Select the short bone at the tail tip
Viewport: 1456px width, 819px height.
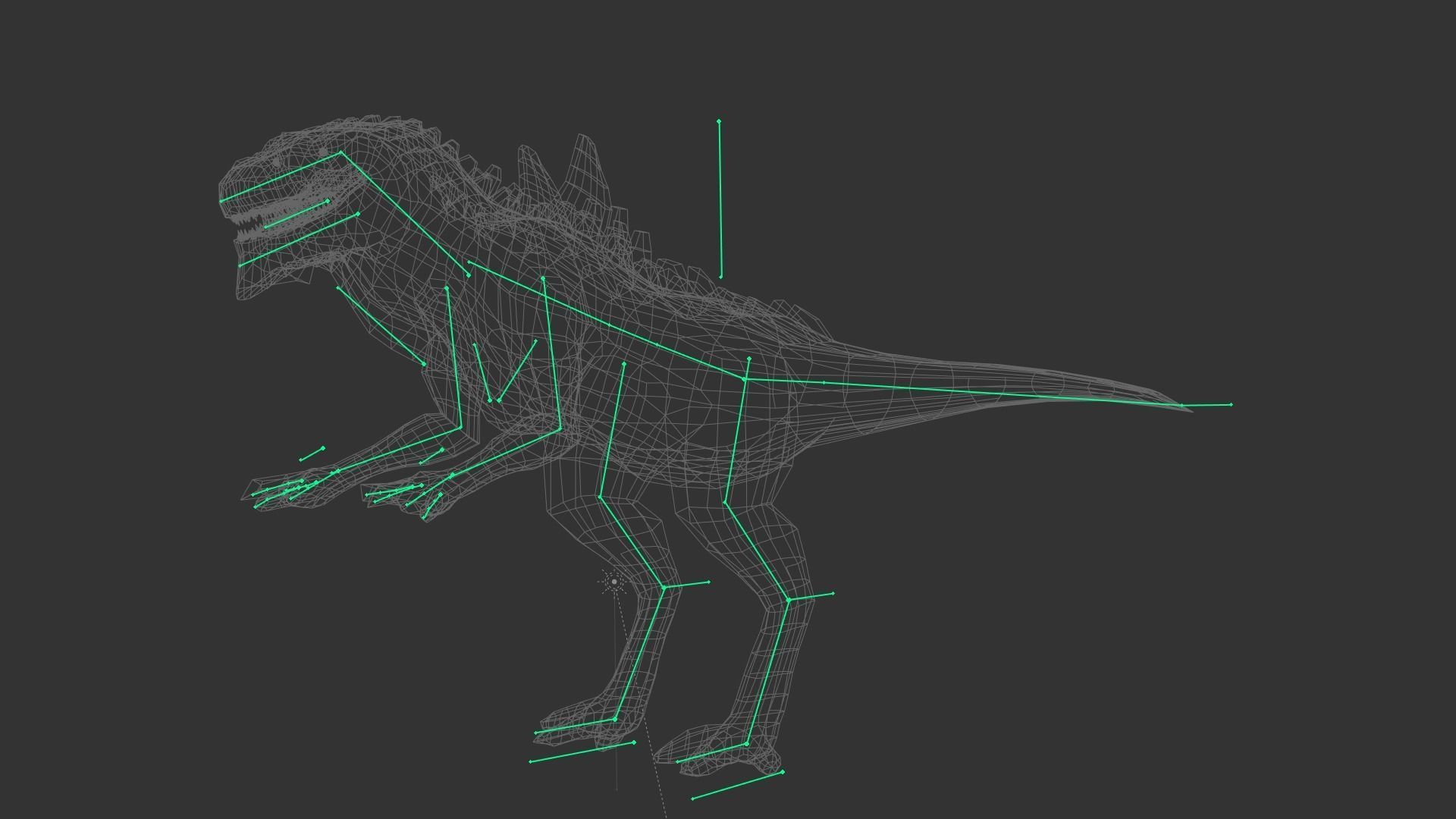coord(1207,405)
